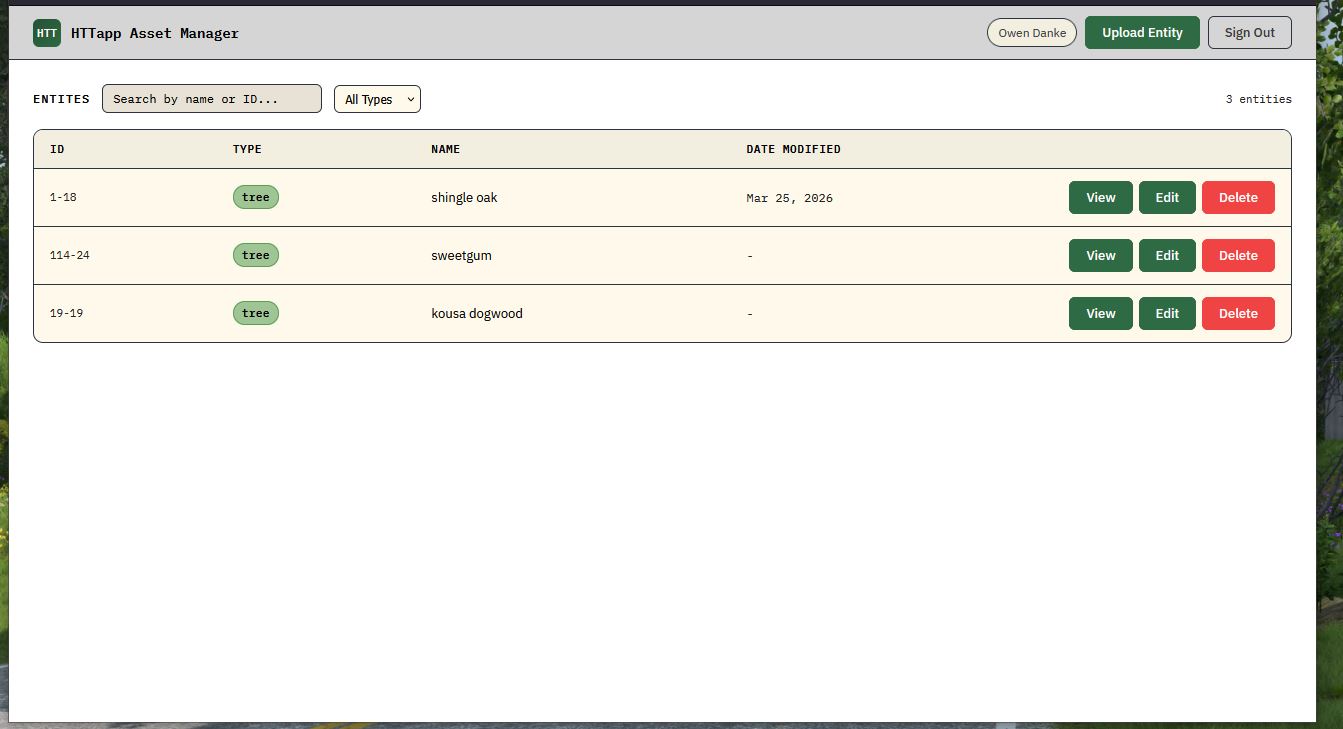Click the Name column header
1343x729 pixels.
point(446,149)
